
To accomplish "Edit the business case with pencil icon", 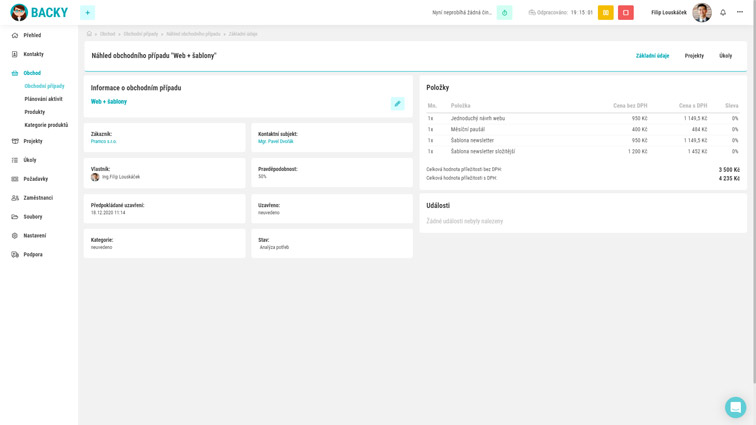I will pos(397,103).
